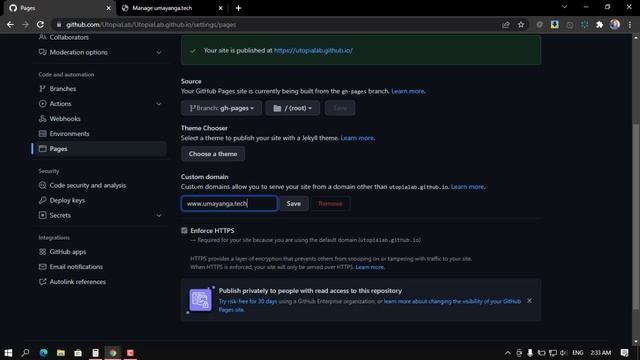The width and height of the screenshot is (640, 360).
Task: Click the share page icon in address bar
Action: (506, 24)
